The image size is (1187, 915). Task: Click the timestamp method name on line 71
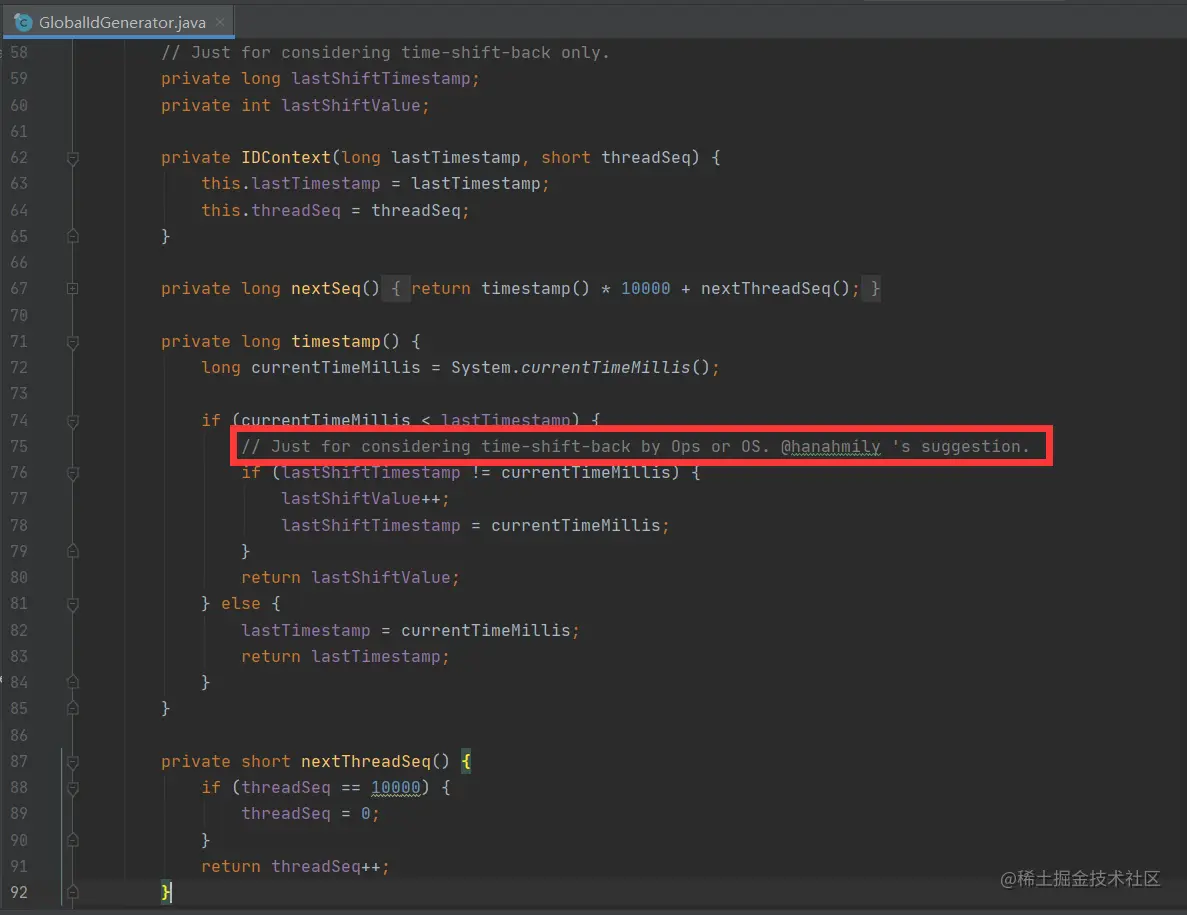tap(335, 341)
